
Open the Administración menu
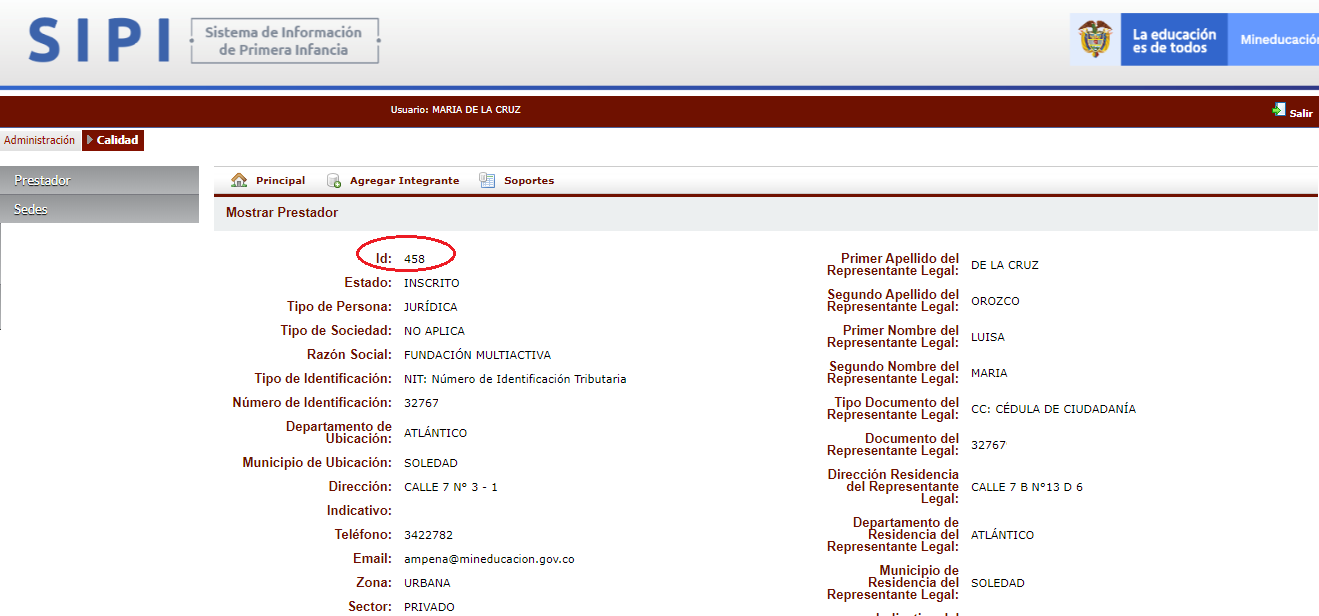tap(39, 140)
